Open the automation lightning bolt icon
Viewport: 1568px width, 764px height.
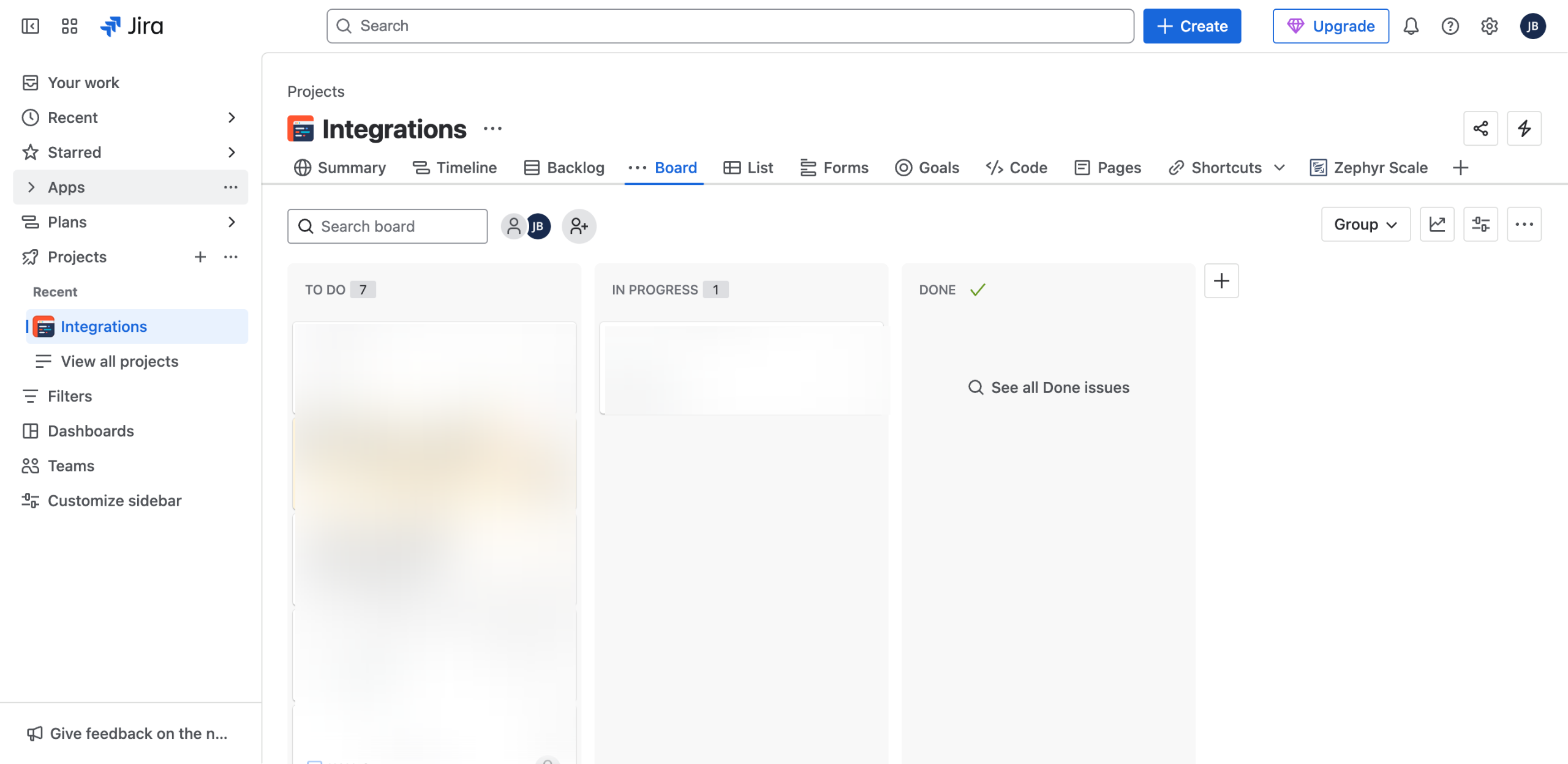pyautogui.click(x=1524, y=129)
